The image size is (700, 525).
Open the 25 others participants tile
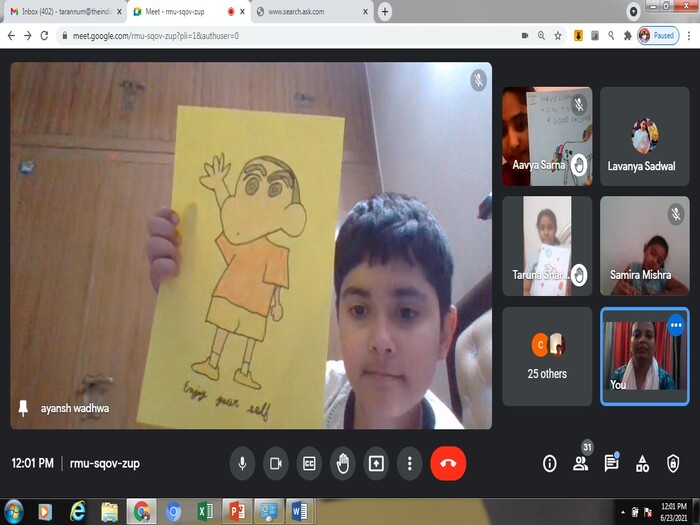pos(547,356)
